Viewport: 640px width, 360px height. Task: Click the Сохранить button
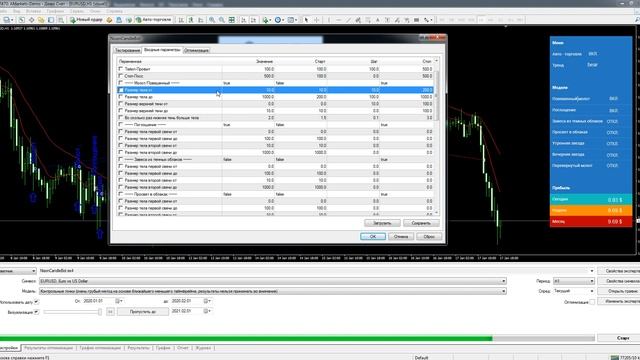click(421, 223)
